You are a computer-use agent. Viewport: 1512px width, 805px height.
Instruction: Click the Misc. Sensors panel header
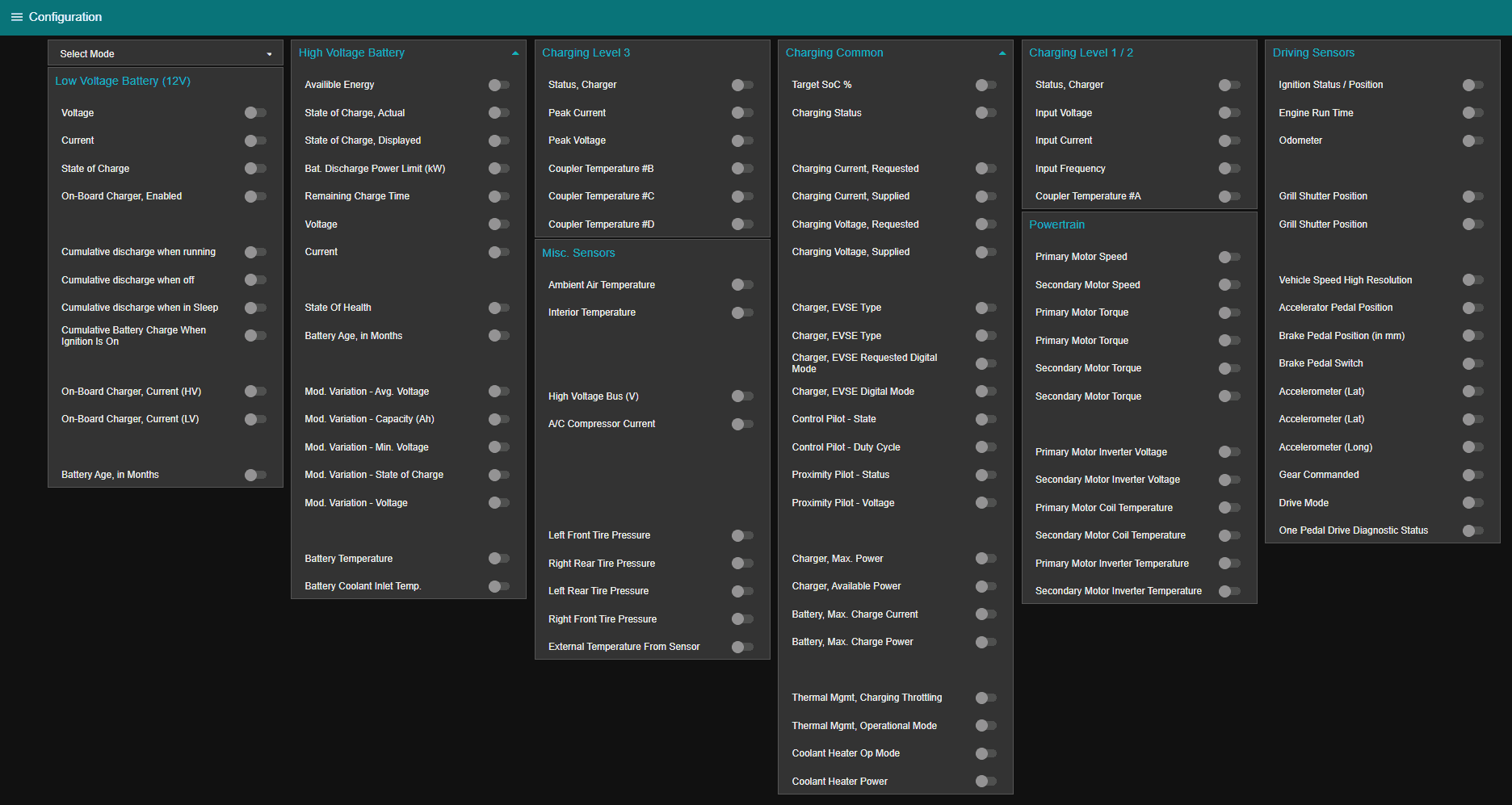pyautogui.click(x=578, y=254)
